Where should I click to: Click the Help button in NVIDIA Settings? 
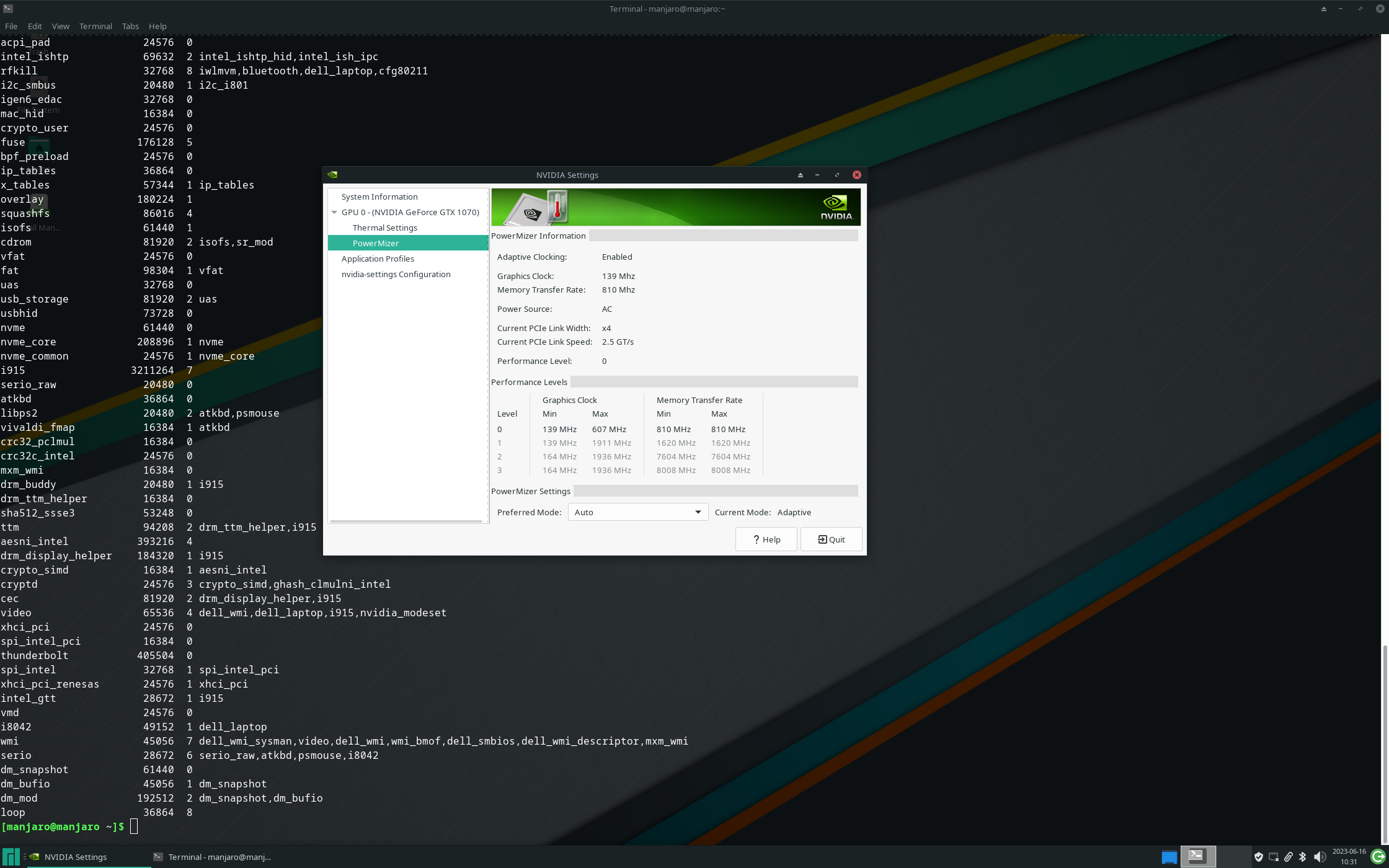pos(766,539)
